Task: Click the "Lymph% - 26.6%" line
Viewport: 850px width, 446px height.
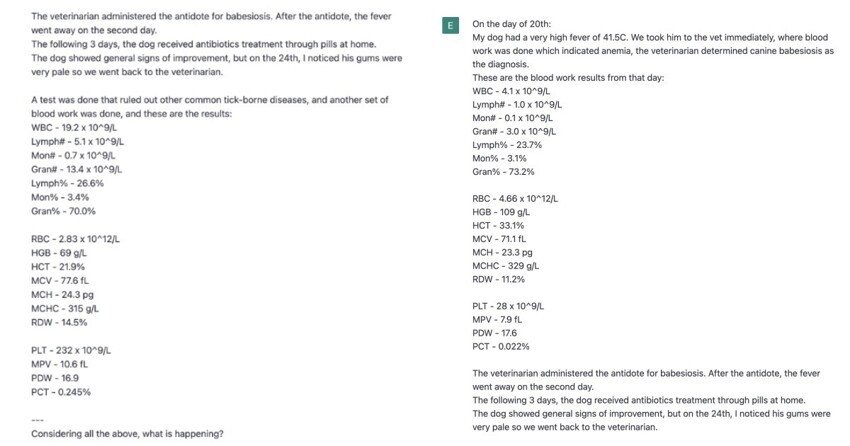Action: pyautogui.click(x=68, y=184)
